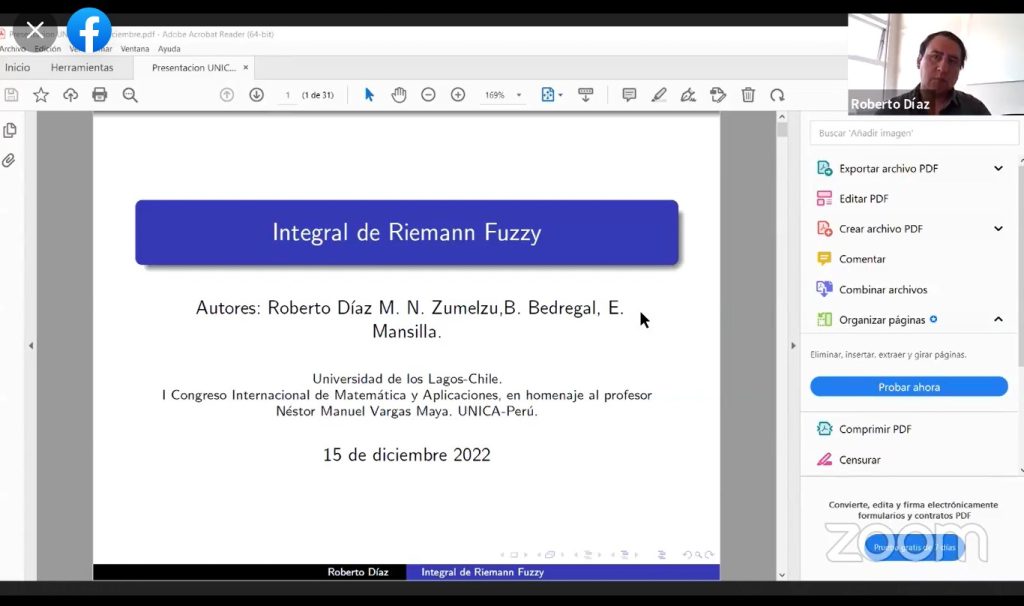Click the zoom in plus icon

(458, 95)
